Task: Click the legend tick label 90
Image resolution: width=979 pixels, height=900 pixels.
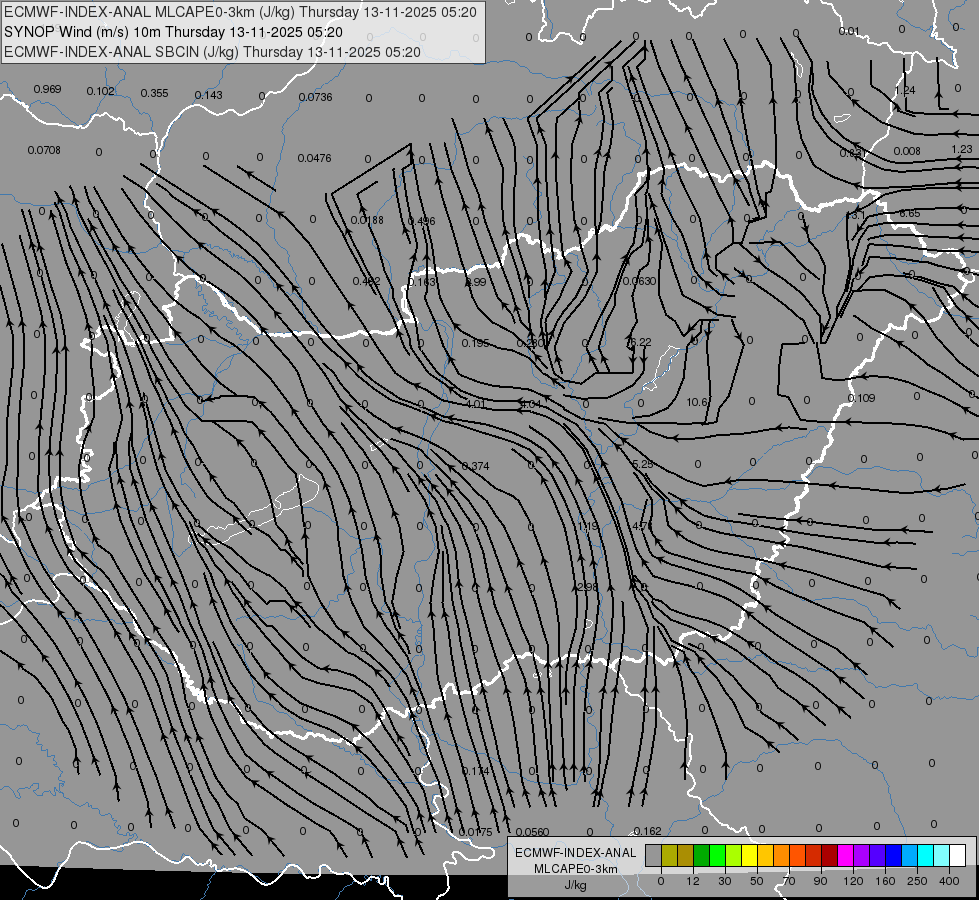Action: 820,881
